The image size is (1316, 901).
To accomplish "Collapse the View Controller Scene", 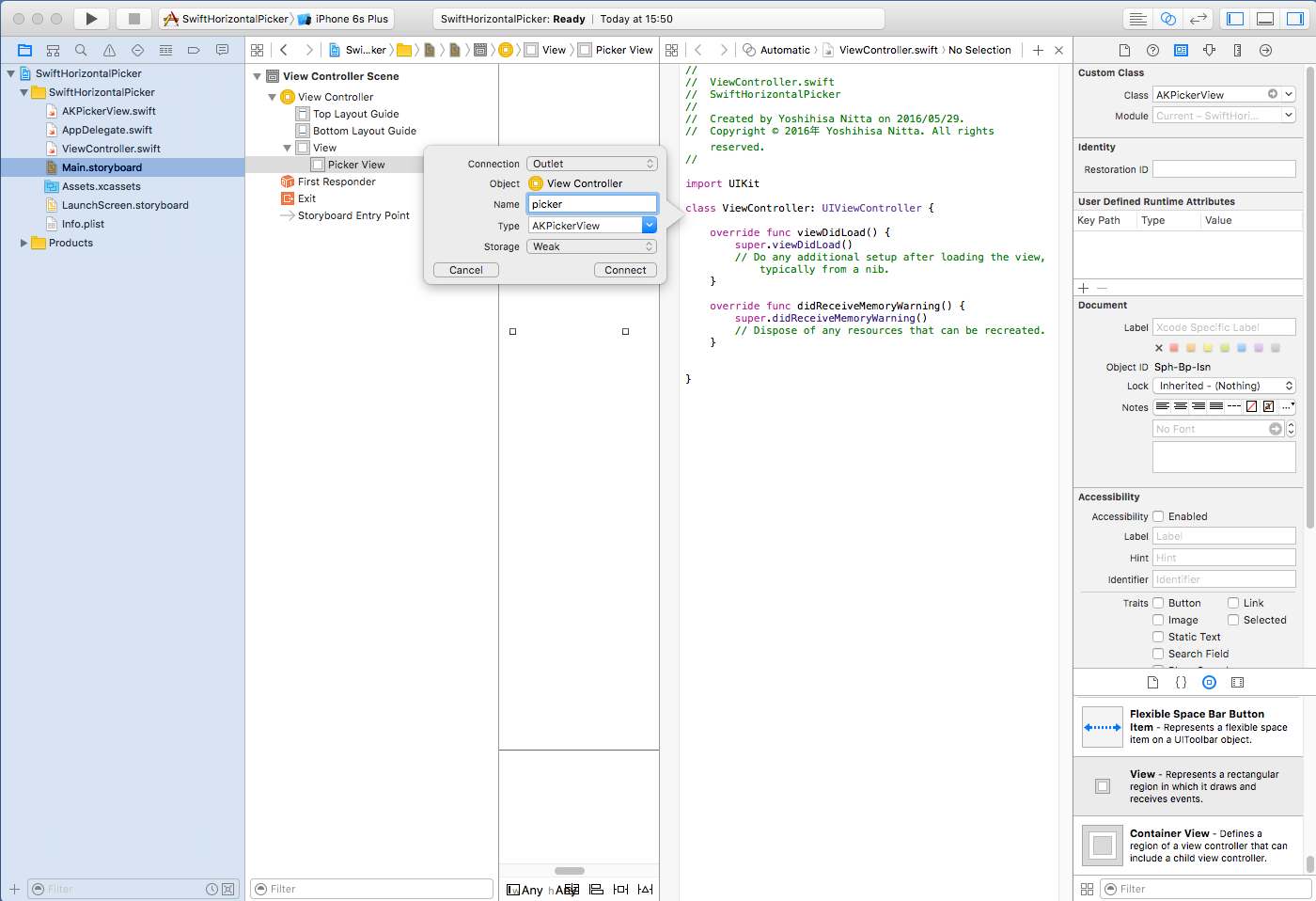I will click(258, 76).
